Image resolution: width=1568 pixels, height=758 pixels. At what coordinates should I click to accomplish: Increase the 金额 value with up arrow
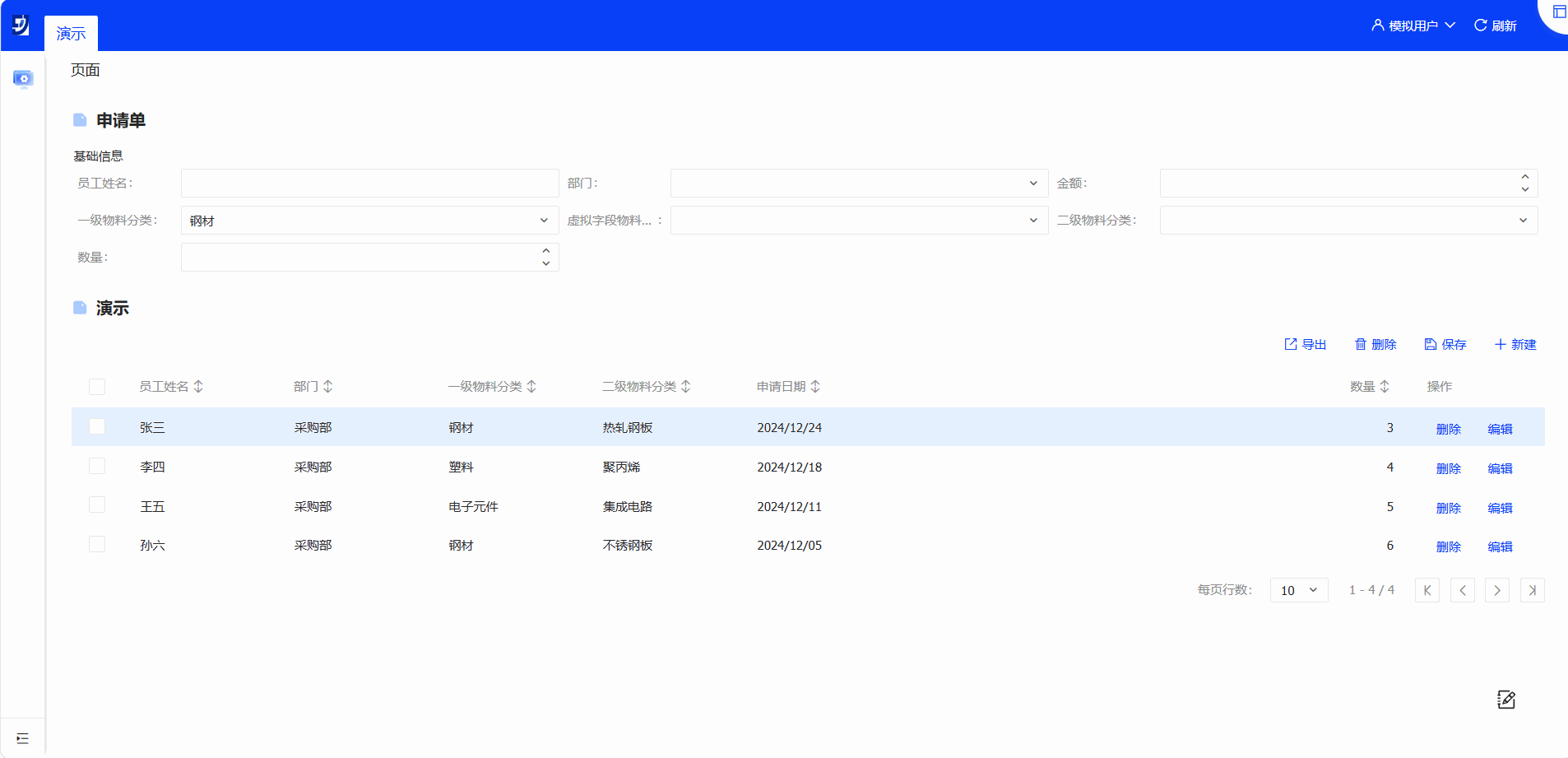click(1525, 177)
